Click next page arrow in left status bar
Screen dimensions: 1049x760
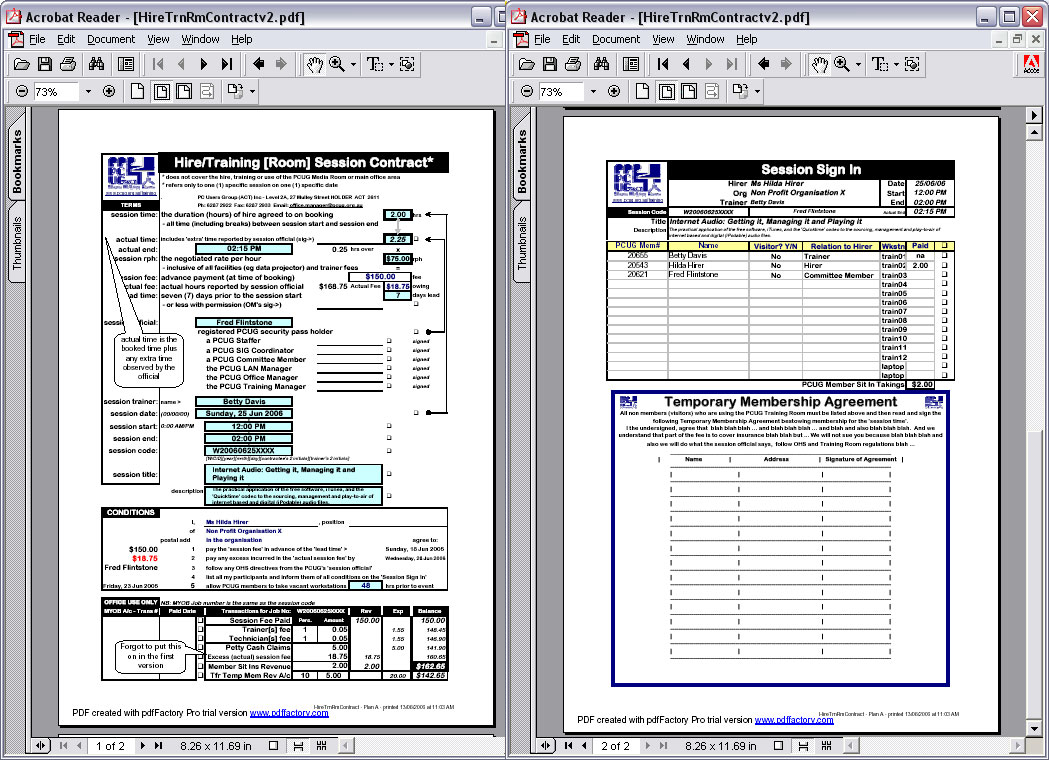coord(142,745)
